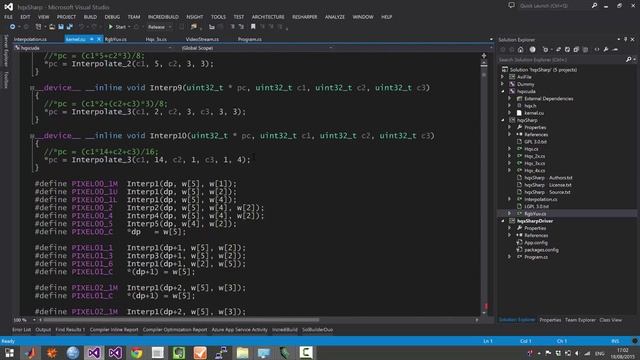The image size is (640, 360).
Task: Click the Windows Start button
Action: tap(9, 353)
